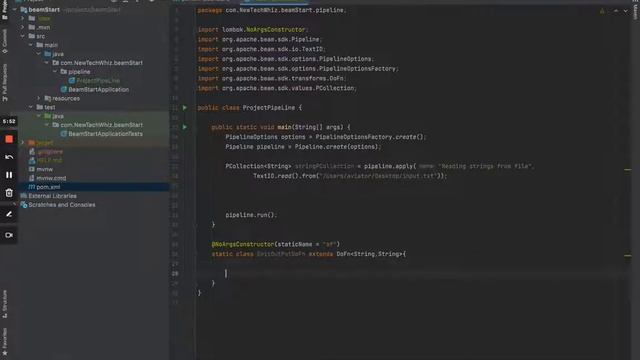Click the lombok.NoArgsConstructor import line

point(253,30)
